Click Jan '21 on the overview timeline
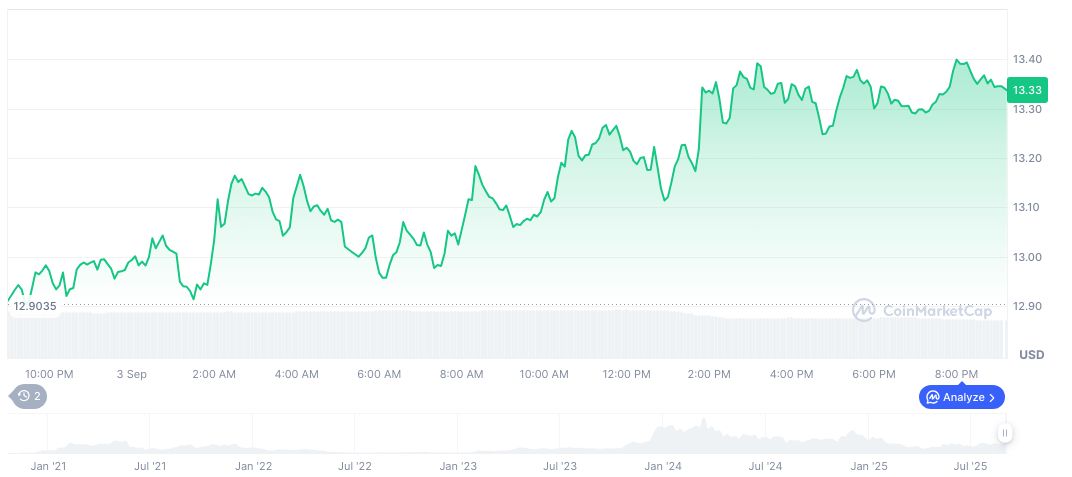Image resolution: width=1072 pixels, height=477 pixels. [x=48, y=466]
